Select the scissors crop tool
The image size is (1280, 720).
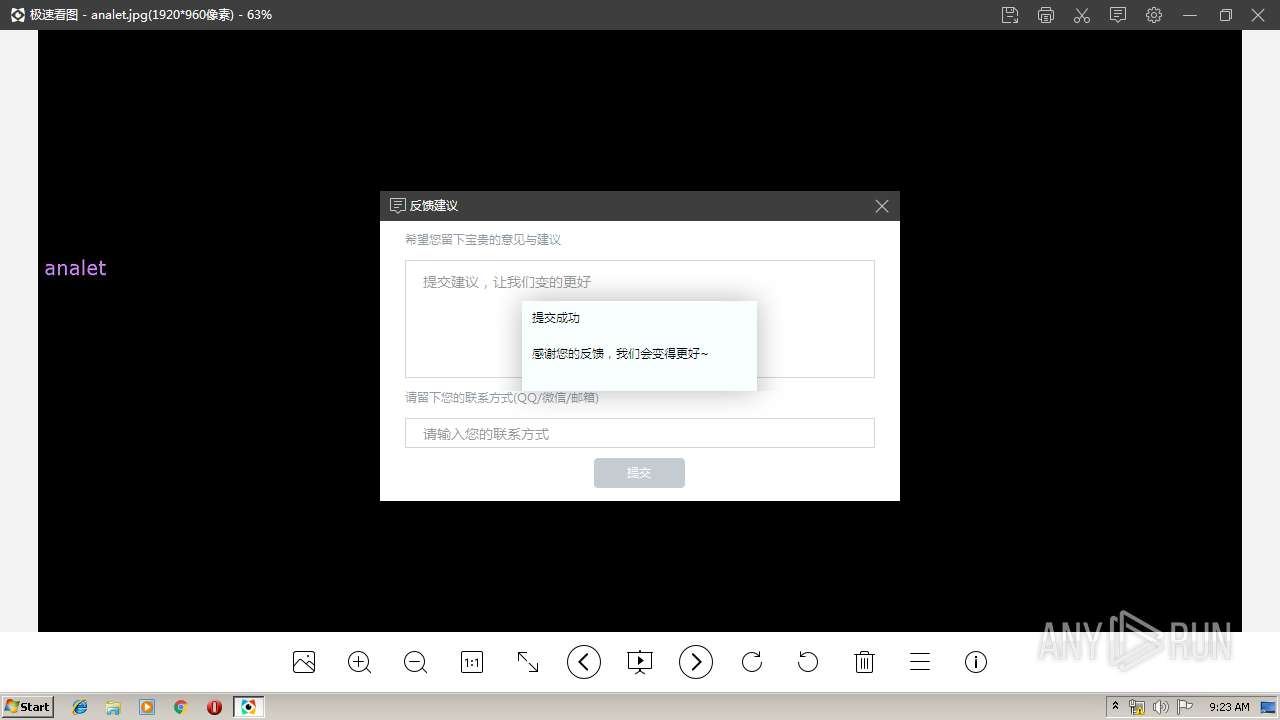point(1082,15)
